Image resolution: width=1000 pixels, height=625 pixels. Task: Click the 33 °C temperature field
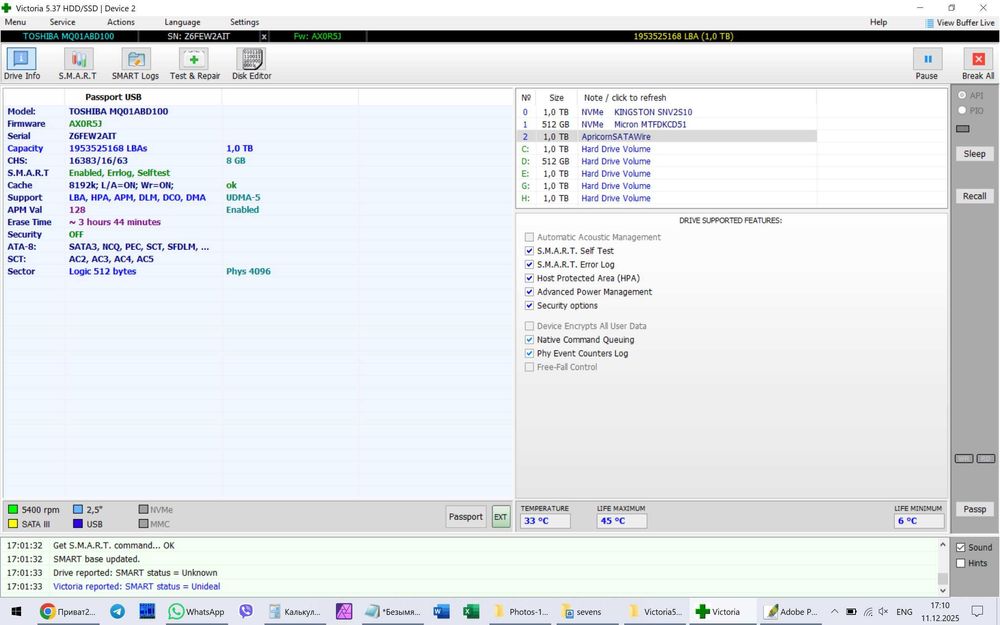pyautogui.click(x=545, y=521)
